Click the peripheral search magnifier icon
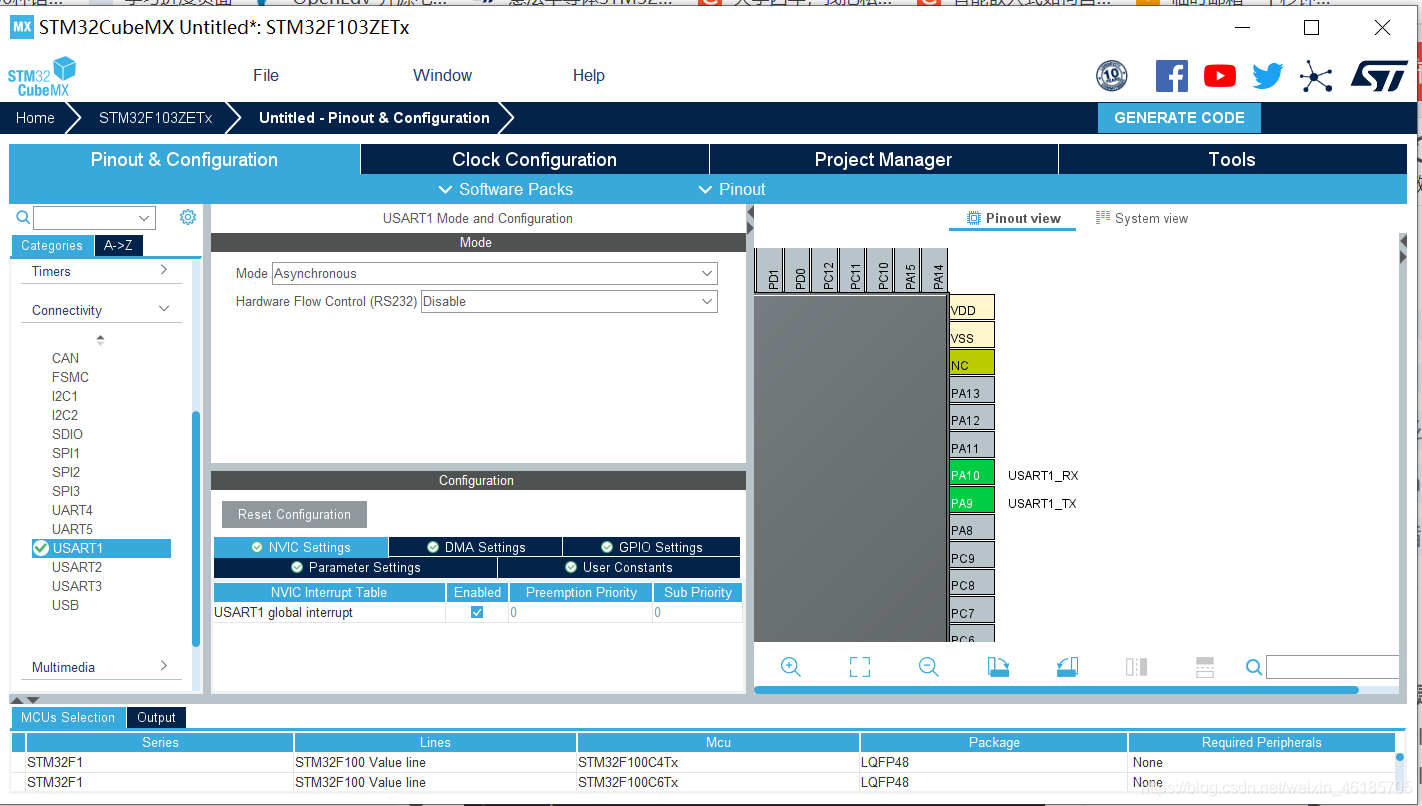This screenshot has width=1422, height=806. click(x=23, y=217)
